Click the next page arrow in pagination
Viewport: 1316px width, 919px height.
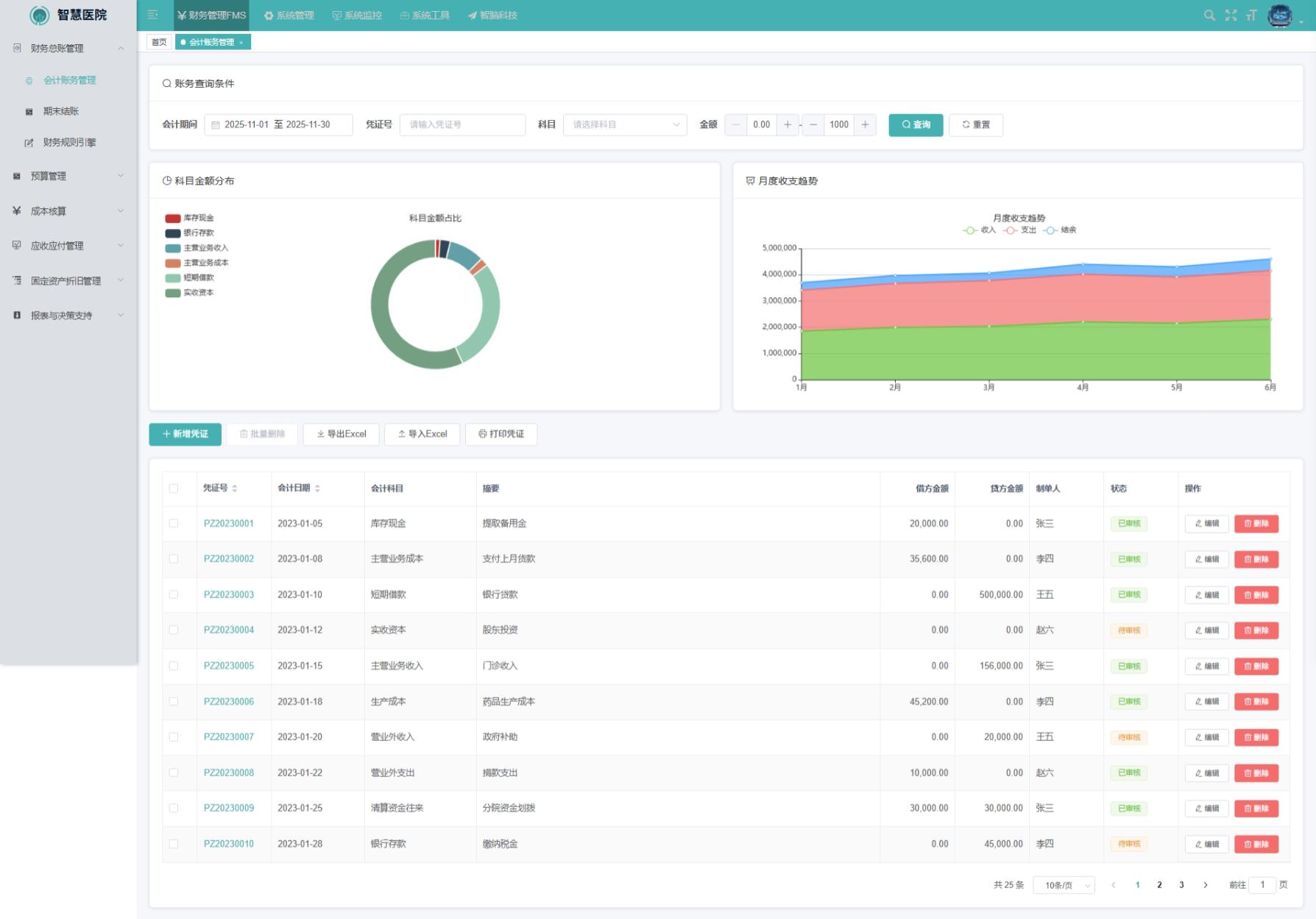click(x=1205, y=885)
